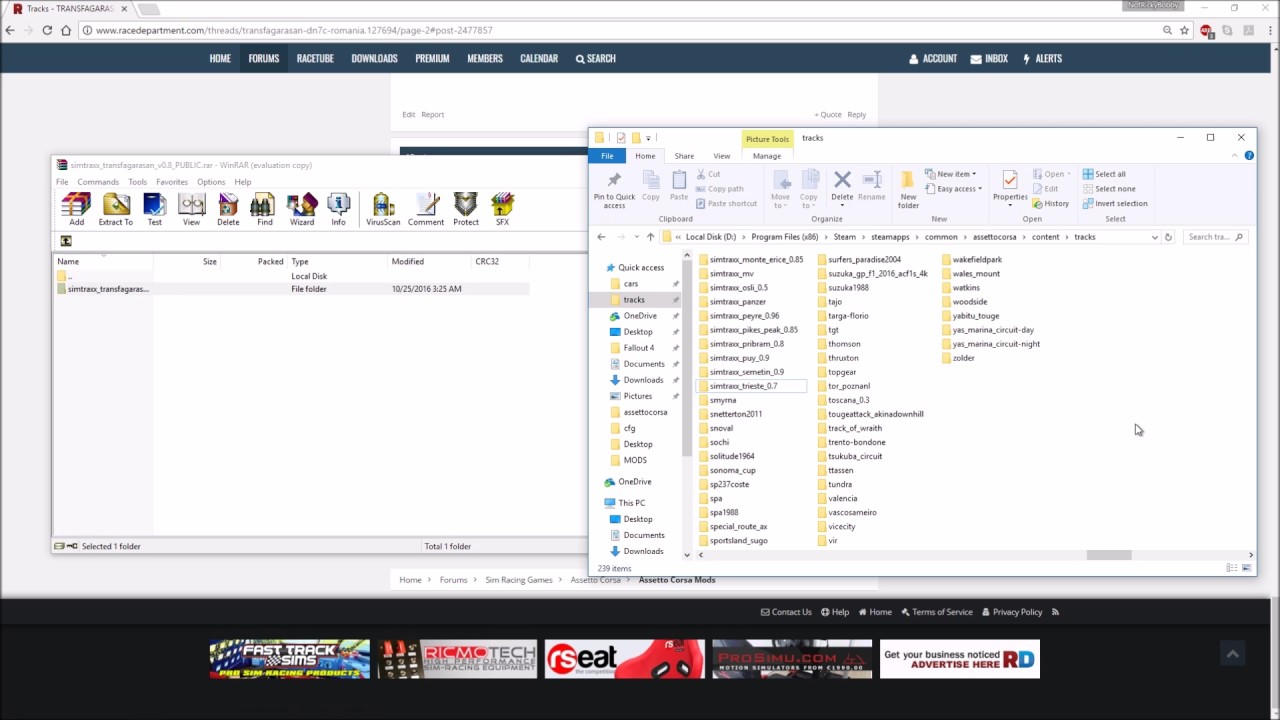The image size is (1280, 720).
Task: Bookmark this page with the star icon
Action: 1184,30
